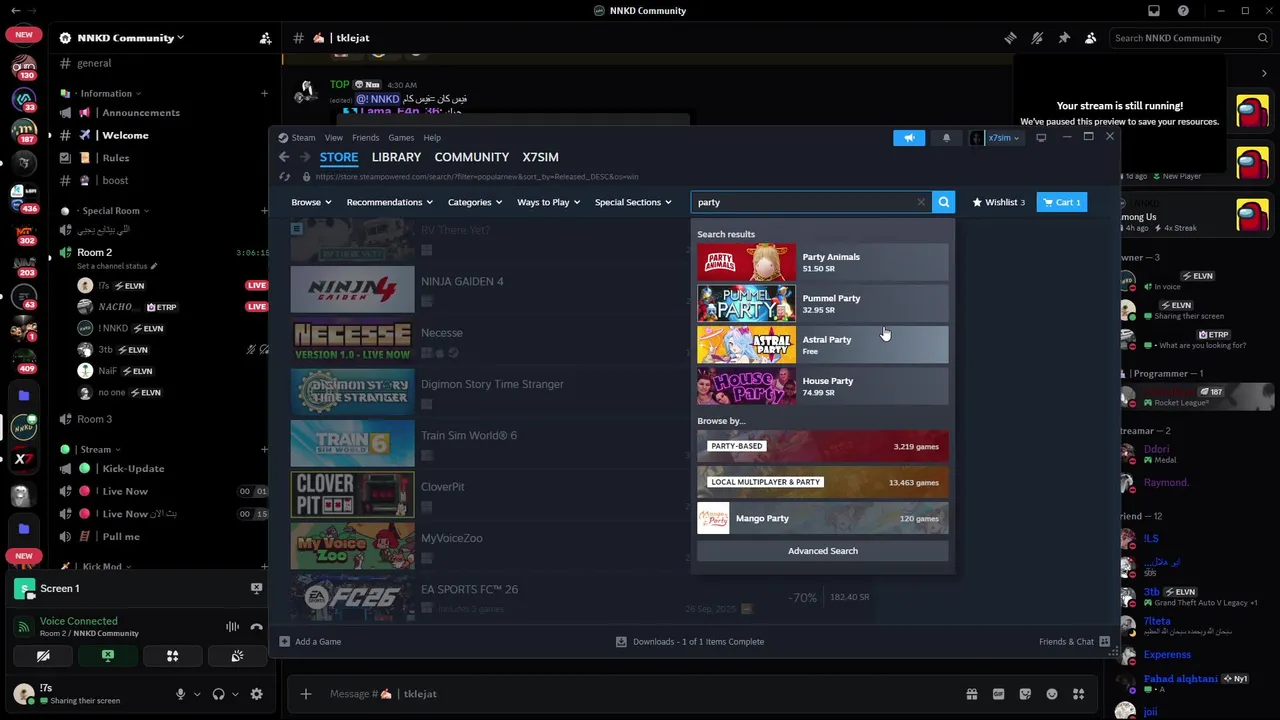This screenshot has height=720, width=1280.
Task: Toggle channel notification mute bell
Action: click(x=1037, y=38)
